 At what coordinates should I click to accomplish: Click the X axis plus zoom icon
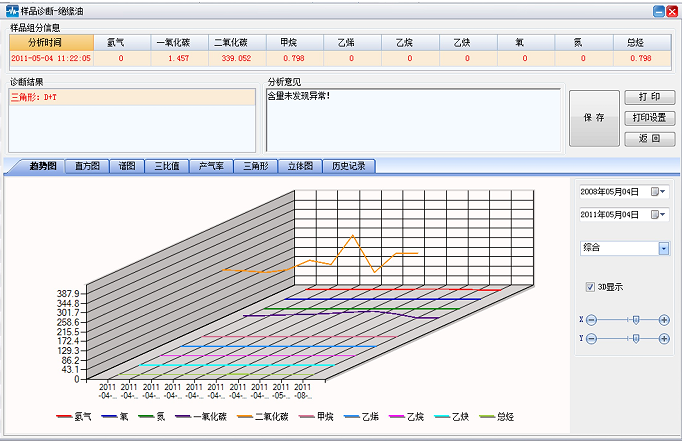point(664,320)
